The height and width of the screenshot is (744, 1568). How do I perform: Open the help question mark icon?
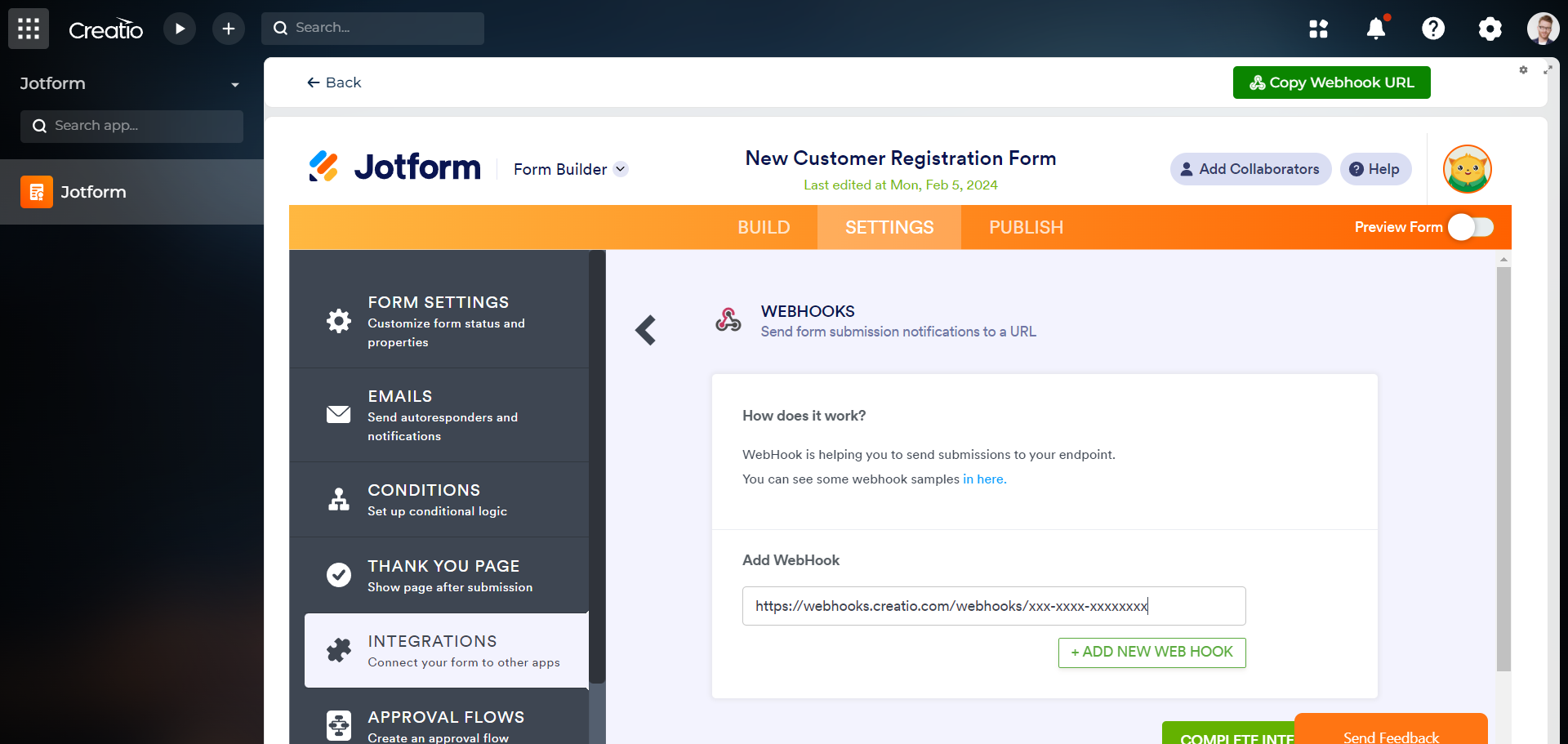(1433, 29)
